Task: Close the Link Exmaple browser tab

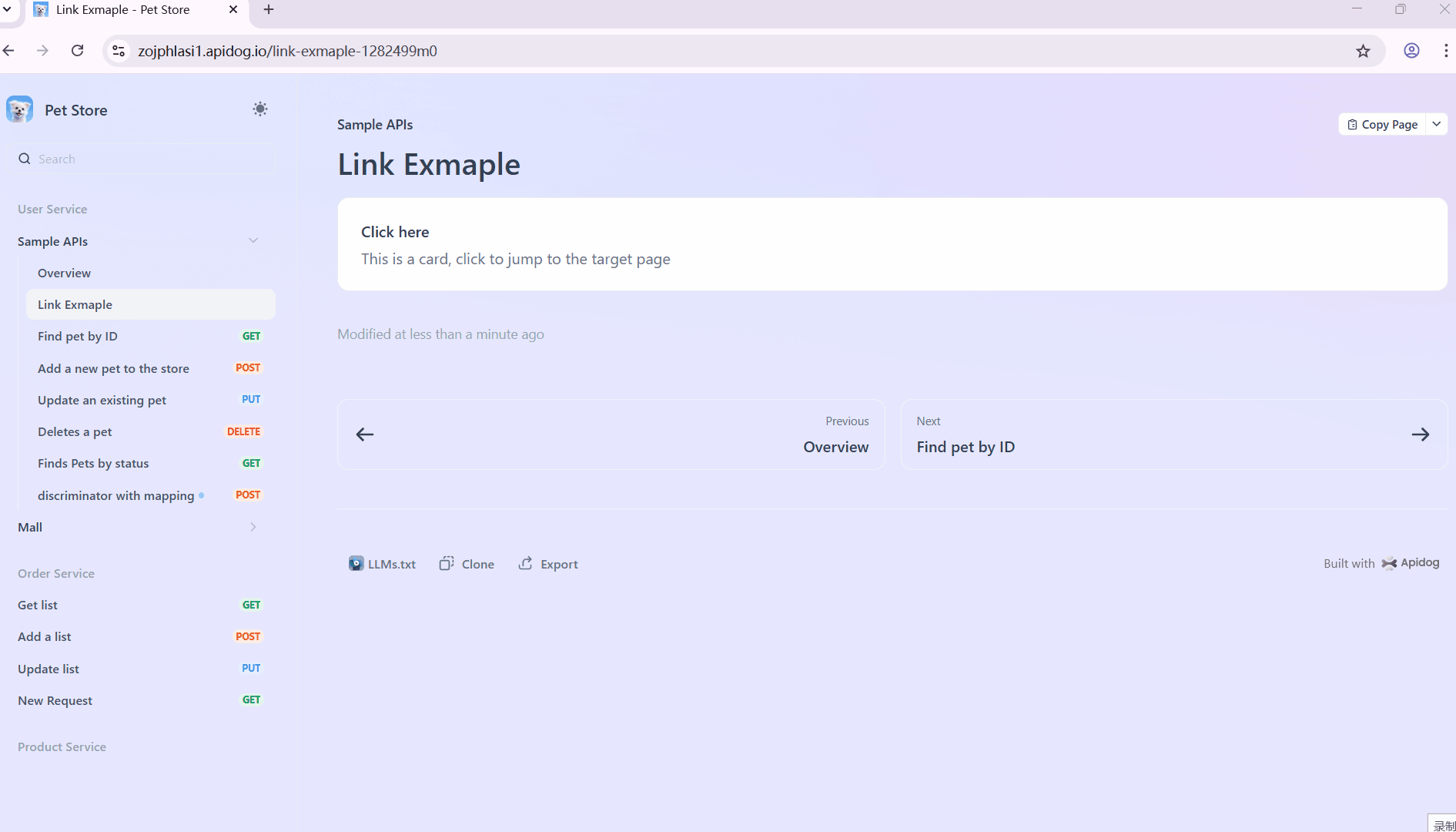Action: (x=233, y=9)
